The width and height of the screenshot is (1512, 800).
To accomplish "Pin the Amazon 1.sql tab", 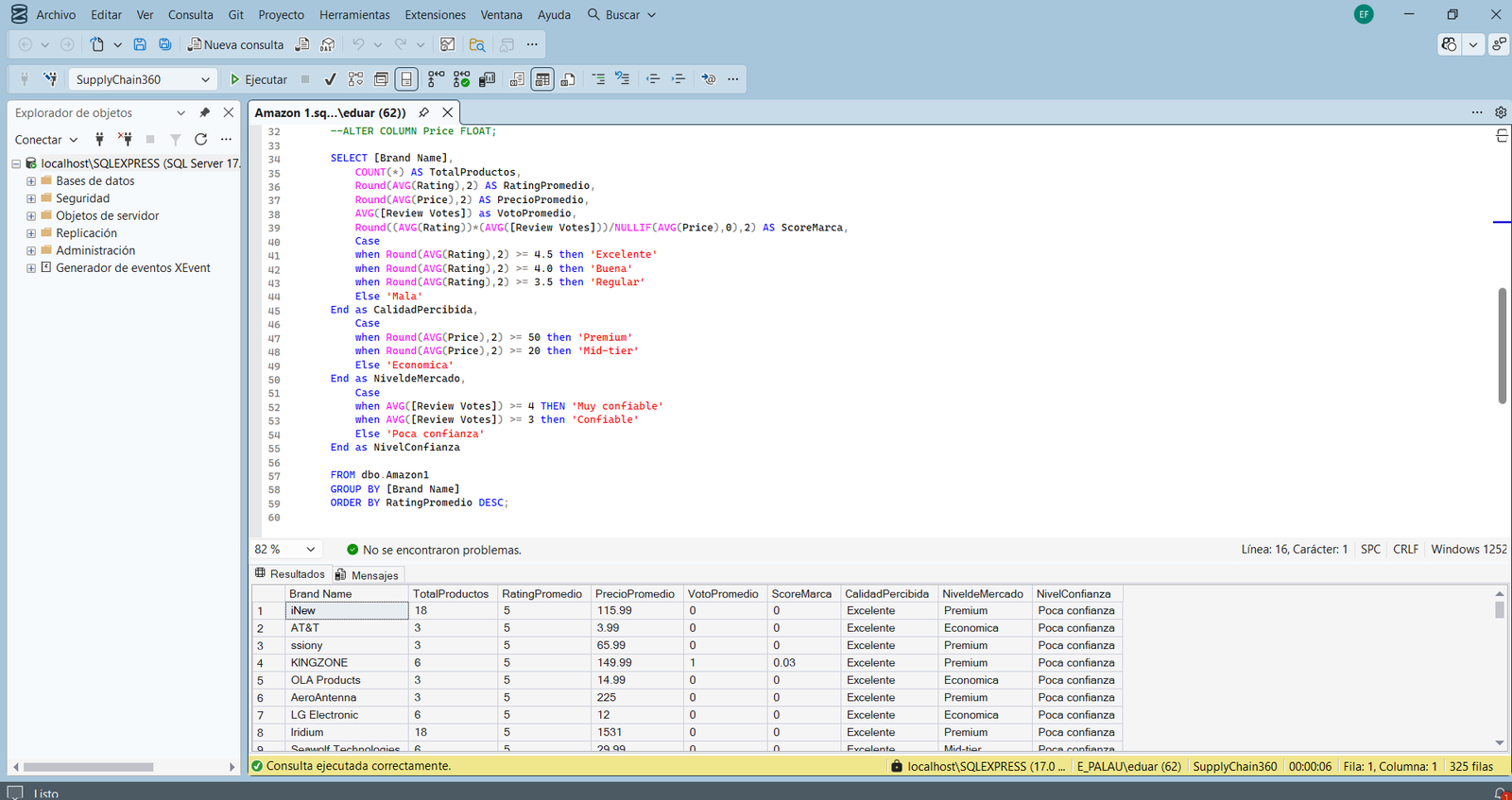I will [423, 112].
